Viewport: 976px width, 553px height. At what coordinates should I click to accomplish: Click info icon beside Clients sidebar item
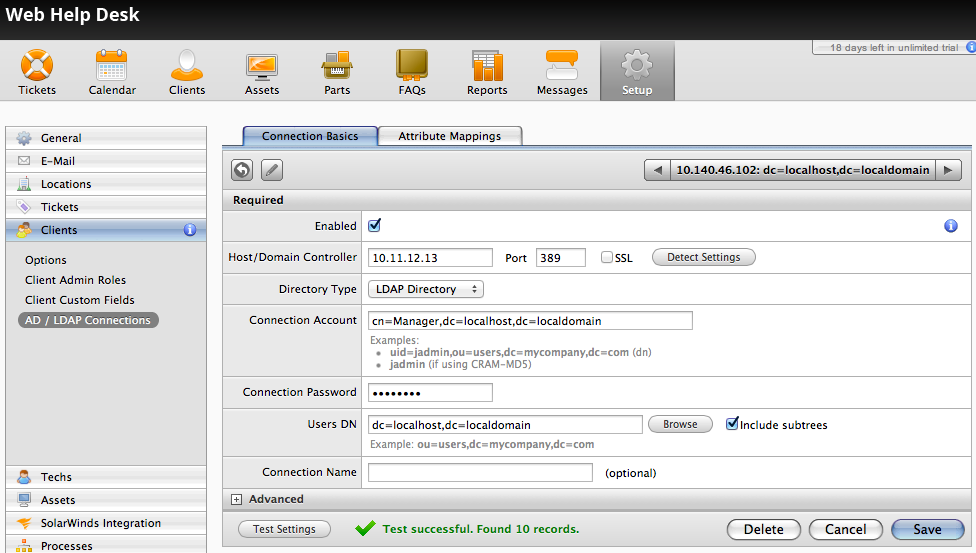pos(190,230)
